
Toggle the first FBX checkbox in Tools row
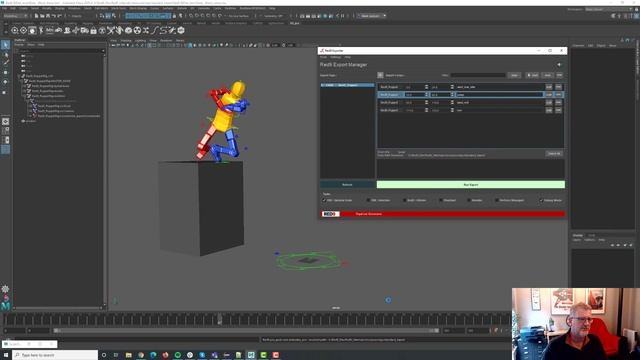(324, 200)
